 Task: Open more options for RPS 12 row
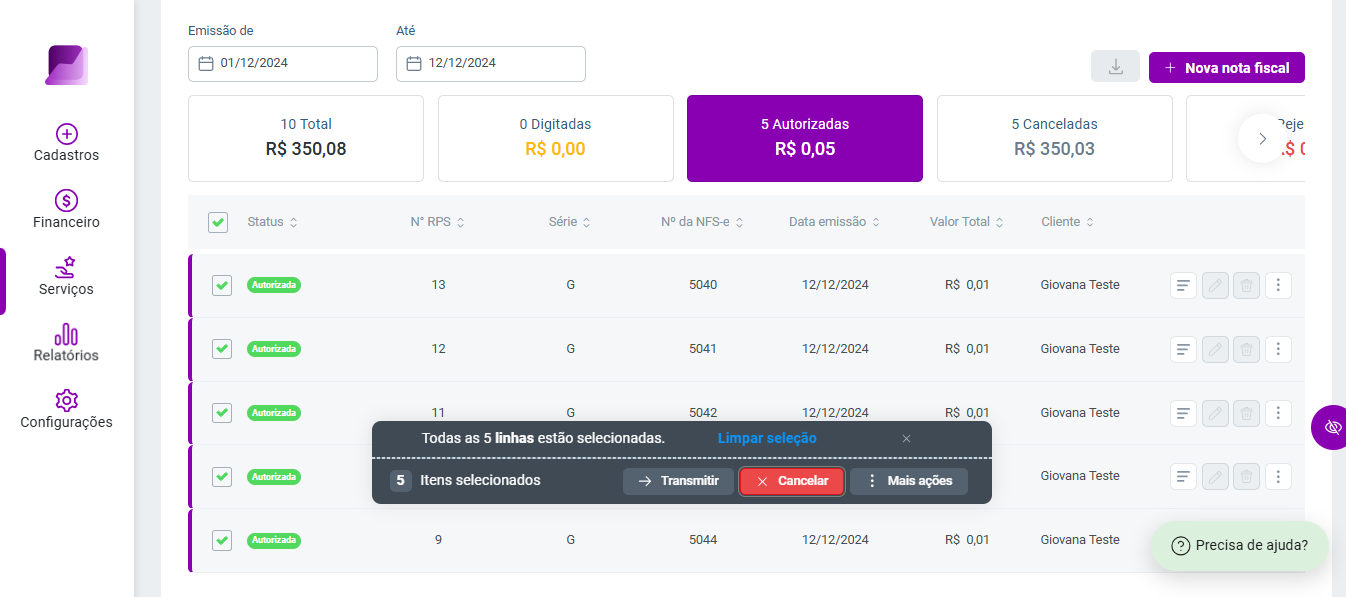pyautogui.click(x=1278, y=349)
